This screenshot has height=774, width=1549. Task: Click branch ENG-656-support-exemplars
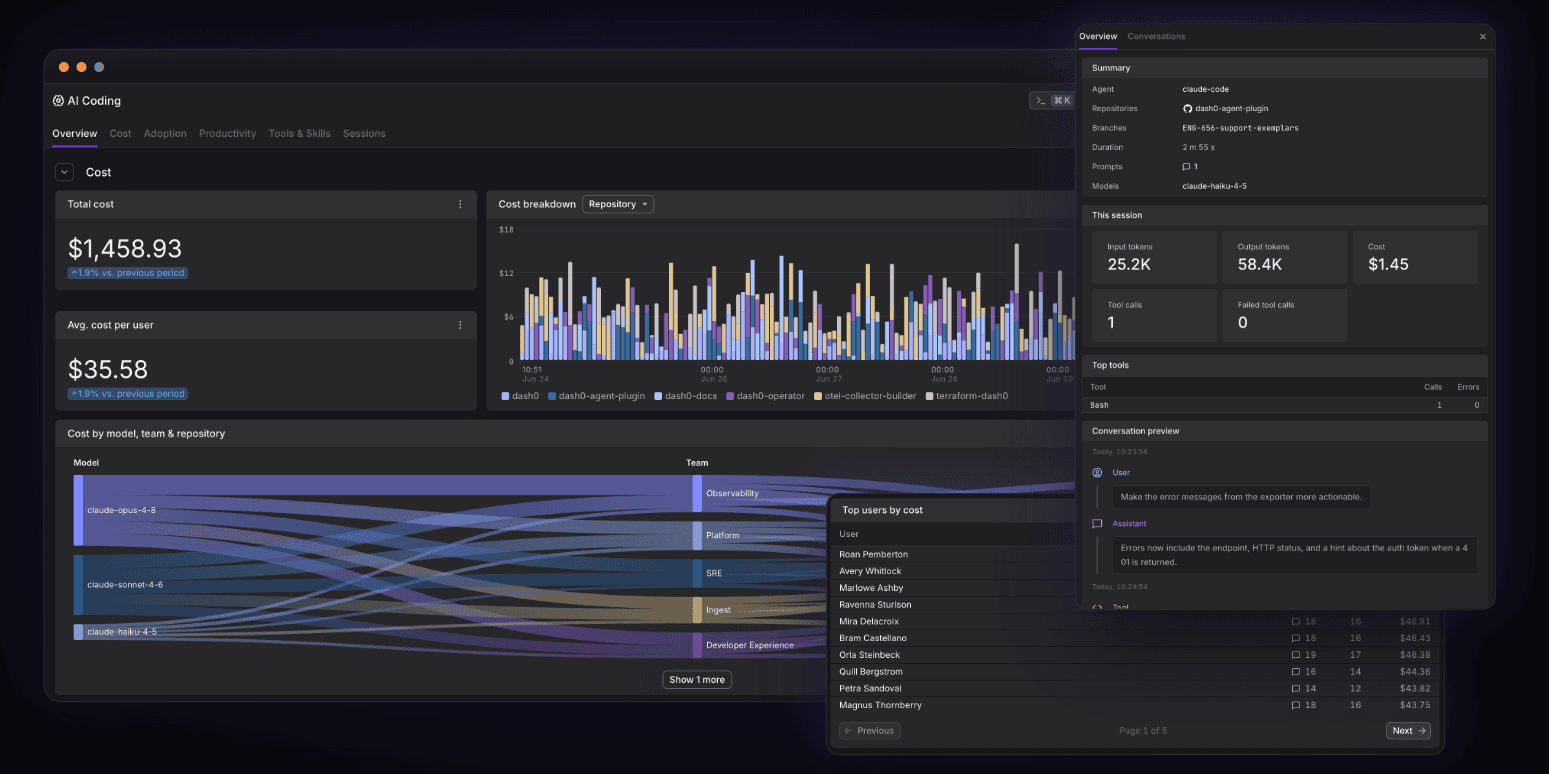point(1240,128)
